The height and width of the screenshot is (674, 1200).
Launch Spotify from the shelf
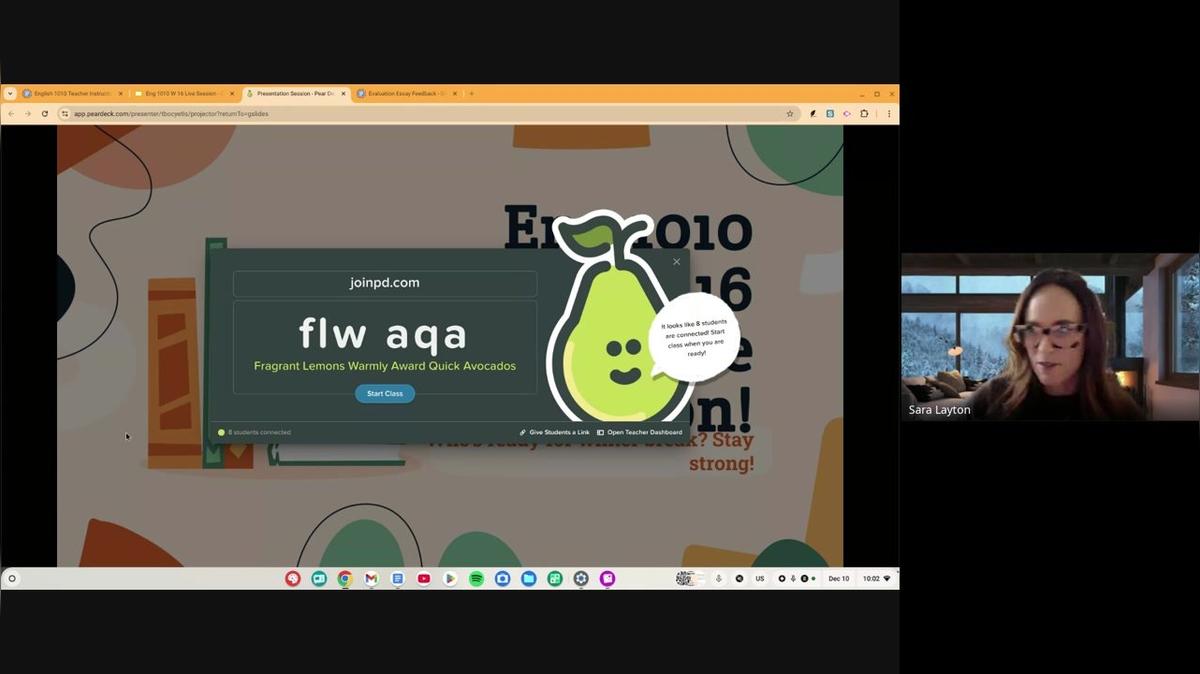point(476,579)
